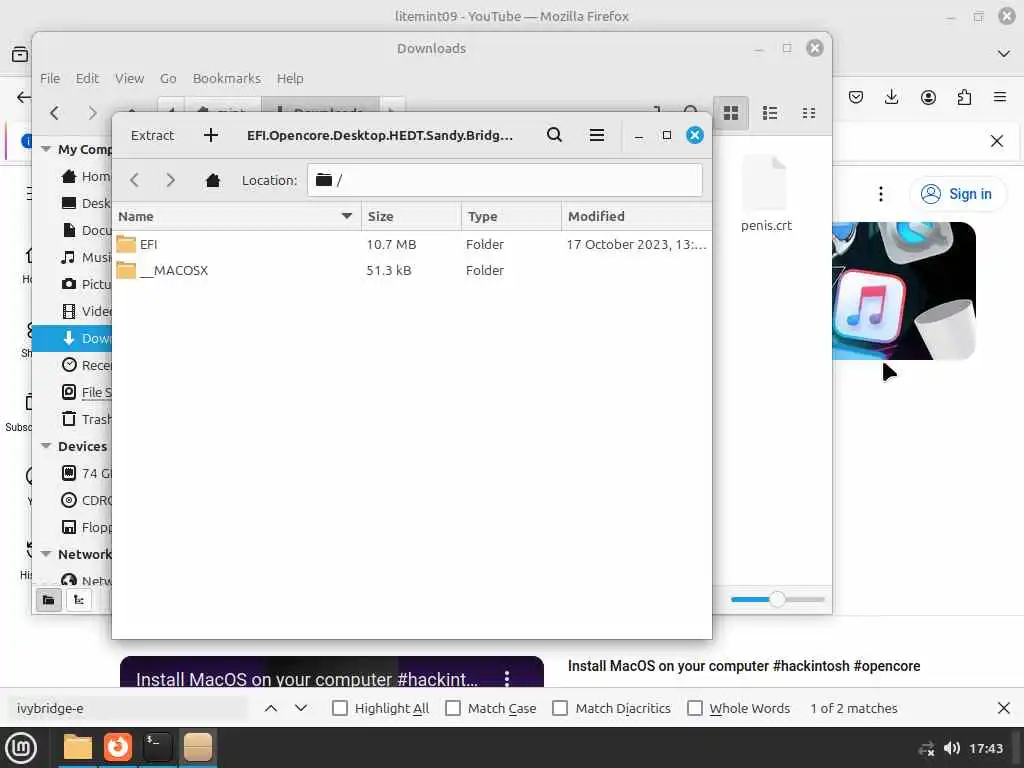
Task: Select the __MACOSX folder row
Action: [411, 270]
